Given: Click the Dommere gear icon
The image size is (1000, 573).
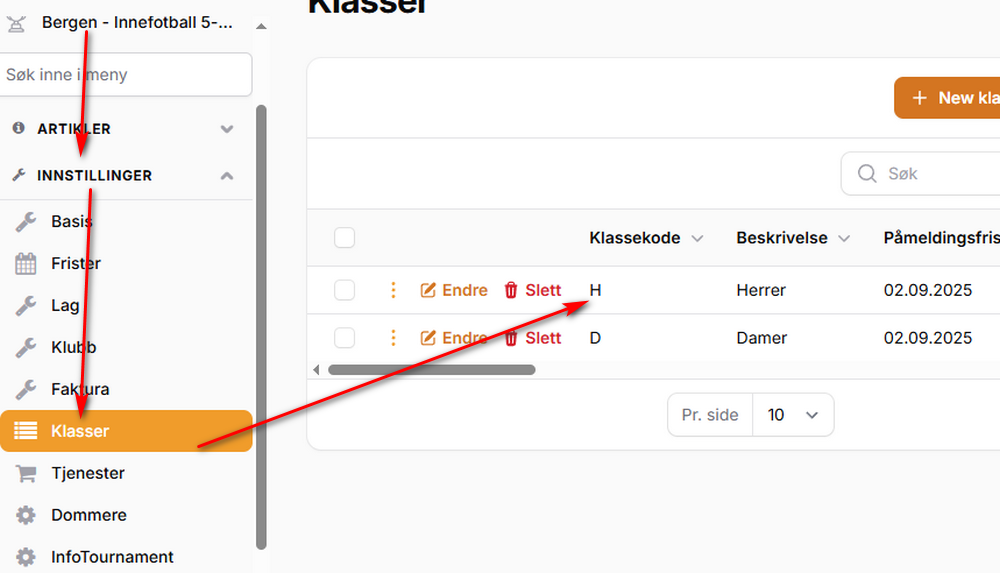Looking at the screenshot, I should [26, 516].
